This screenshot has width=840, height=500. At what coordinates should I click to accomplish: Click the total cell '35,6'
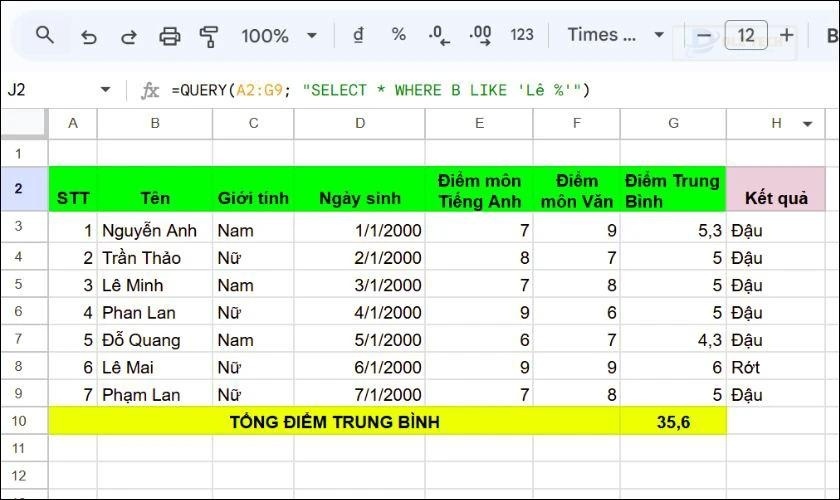coord(673,422)
